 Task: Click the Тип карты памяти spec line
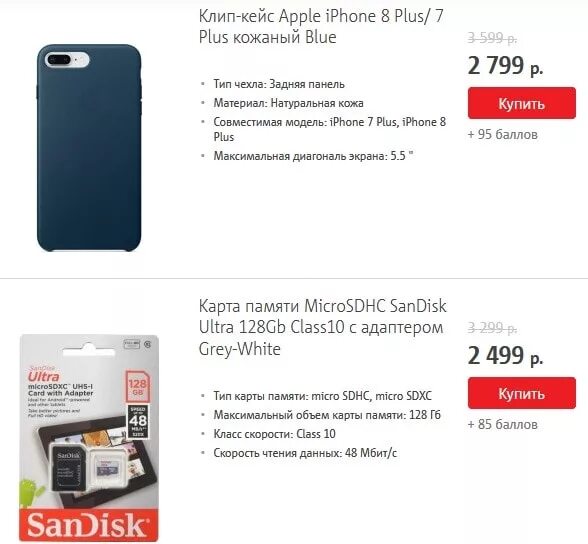point(322,396)
